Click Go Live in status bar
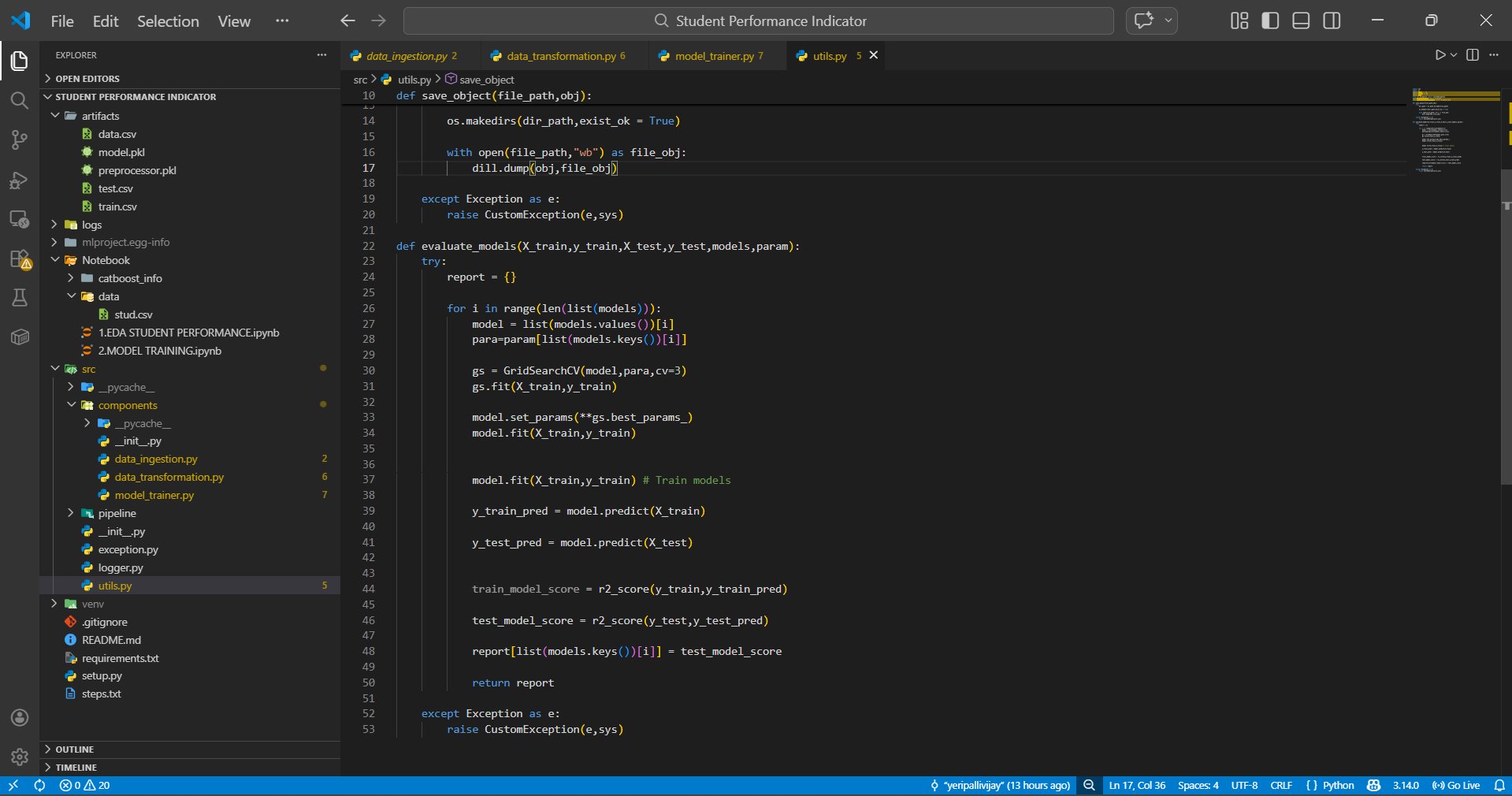The height and width of the screenshot is (796, 1512). coord(1456,785)
